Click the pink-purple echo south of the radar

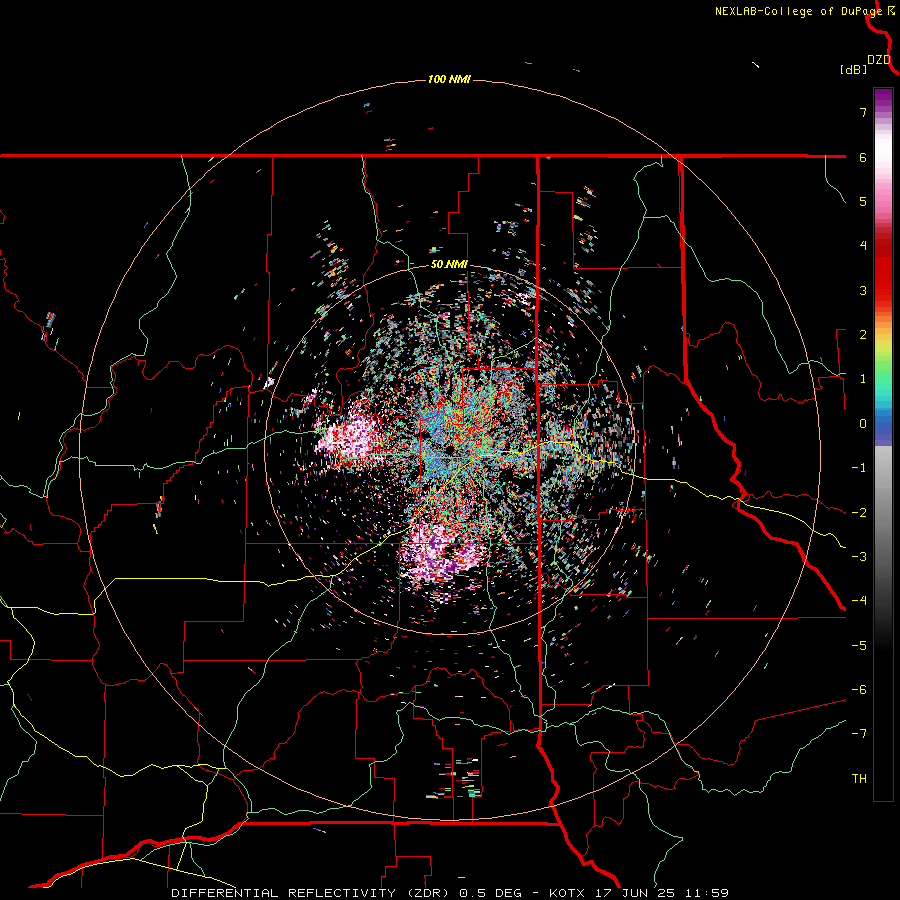(442, 556)
